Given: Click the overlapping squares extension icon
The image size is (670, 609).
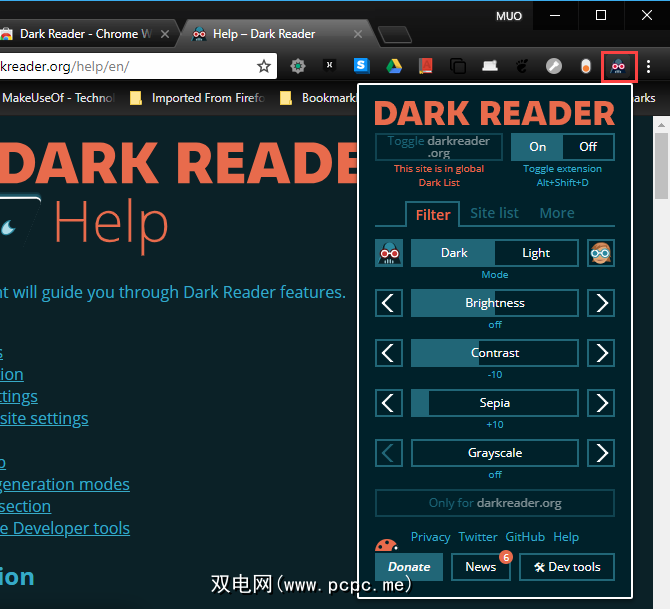Looking at the screenshot, I should click(x=458, y=66).
